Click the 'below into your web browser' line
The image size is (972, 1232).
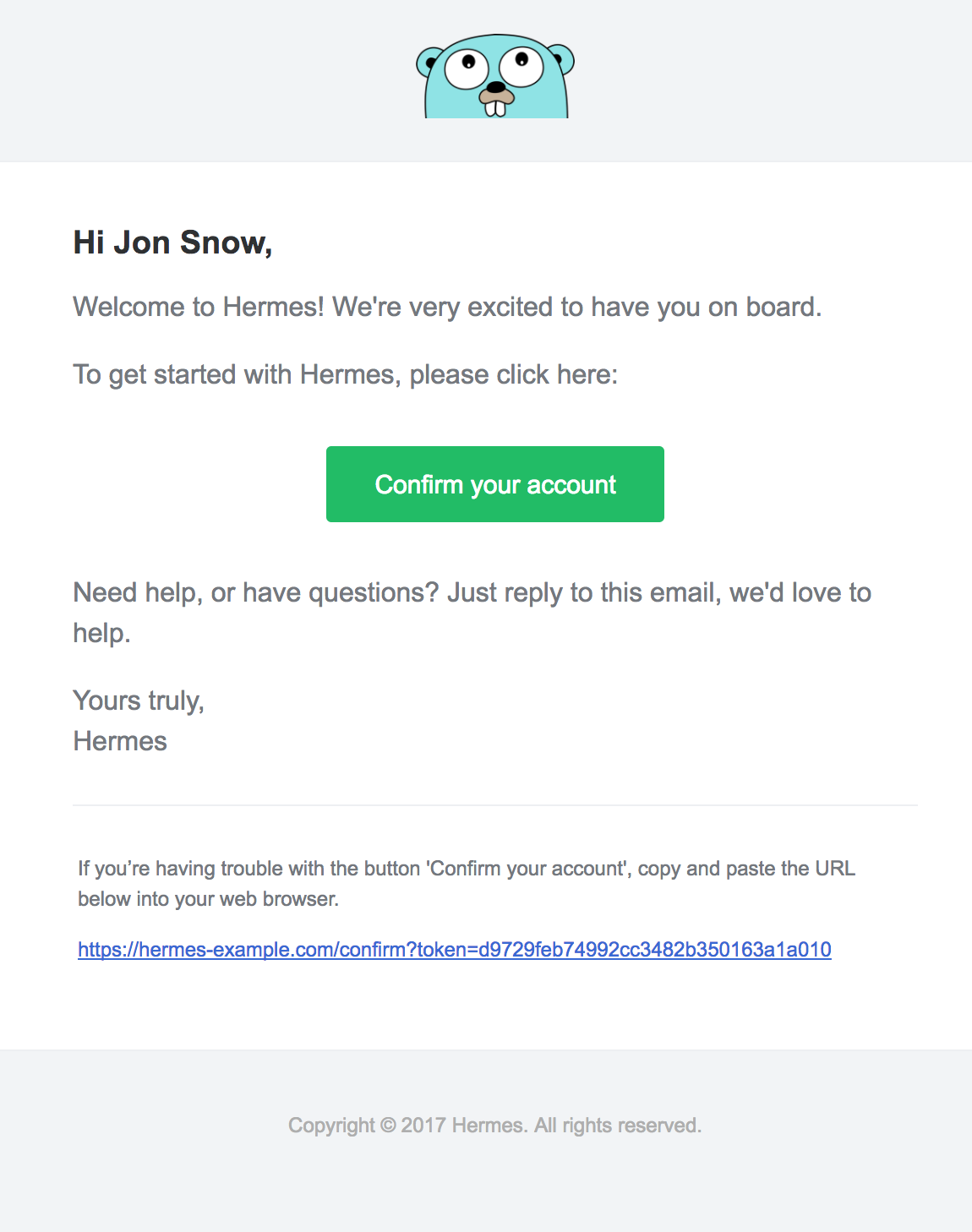(x=208, y=899)
